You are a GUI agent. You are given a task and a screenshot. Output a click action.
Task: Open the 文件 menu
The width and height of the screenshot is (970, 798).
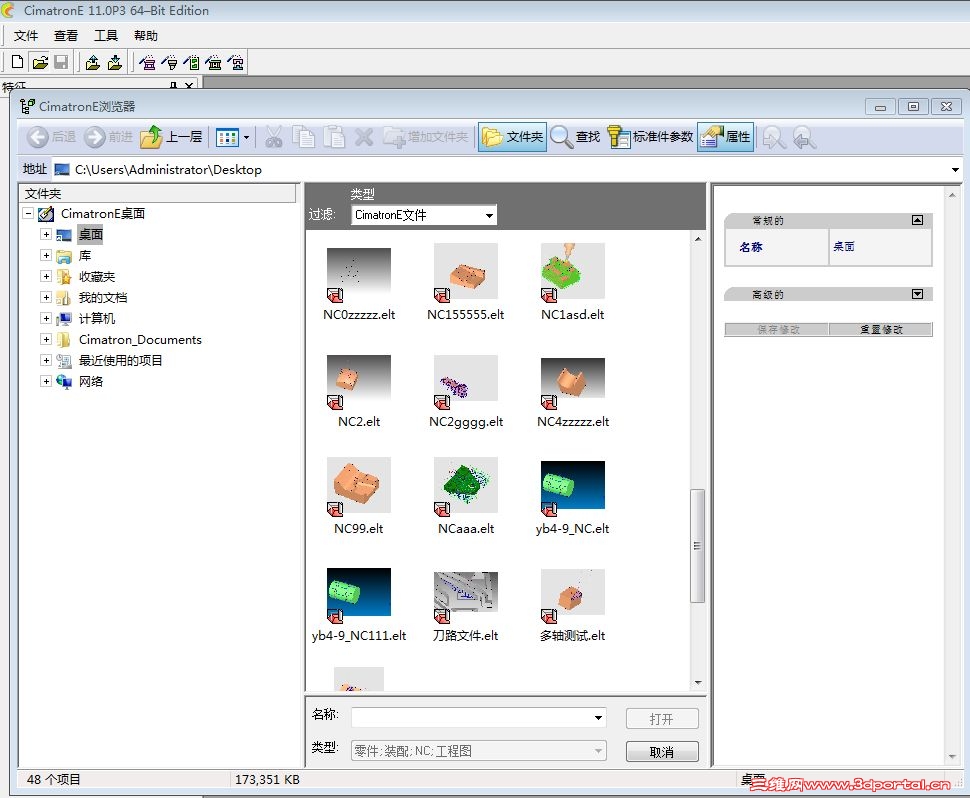click(26, 36)
